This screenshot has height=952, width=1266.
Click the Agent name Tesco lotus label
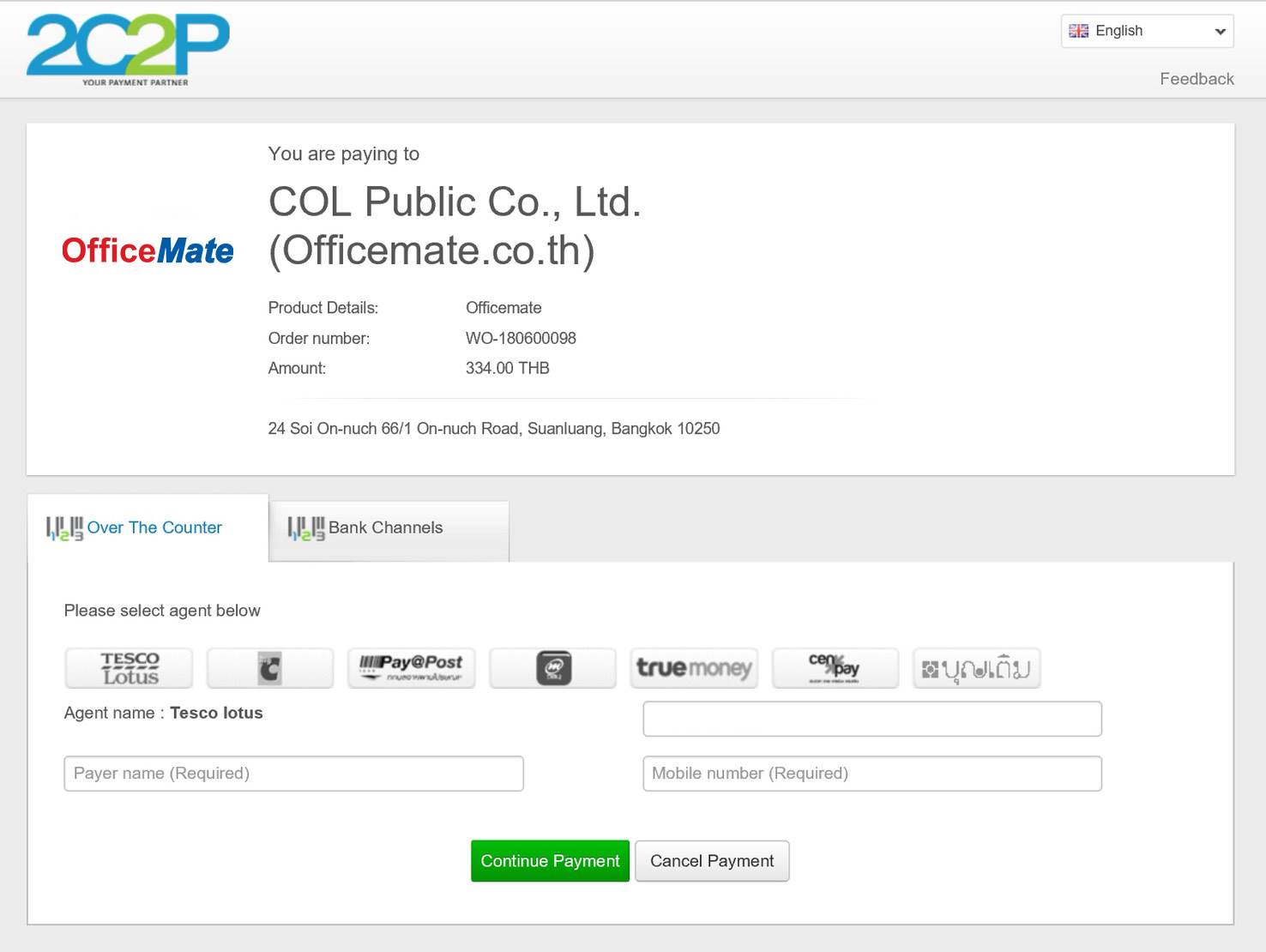[163, 713]
